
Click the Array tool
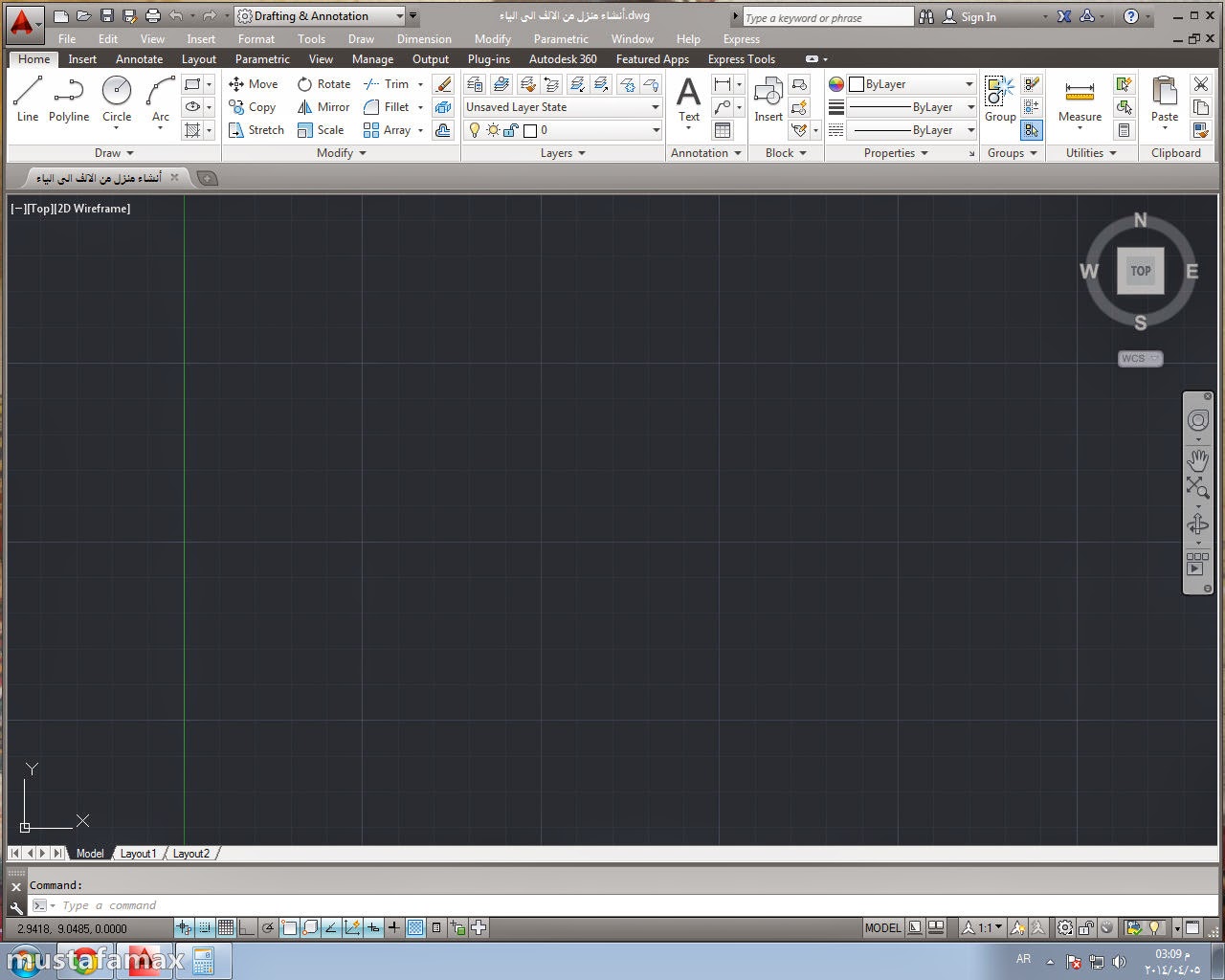pyautogui.click(x=388, y=130)
